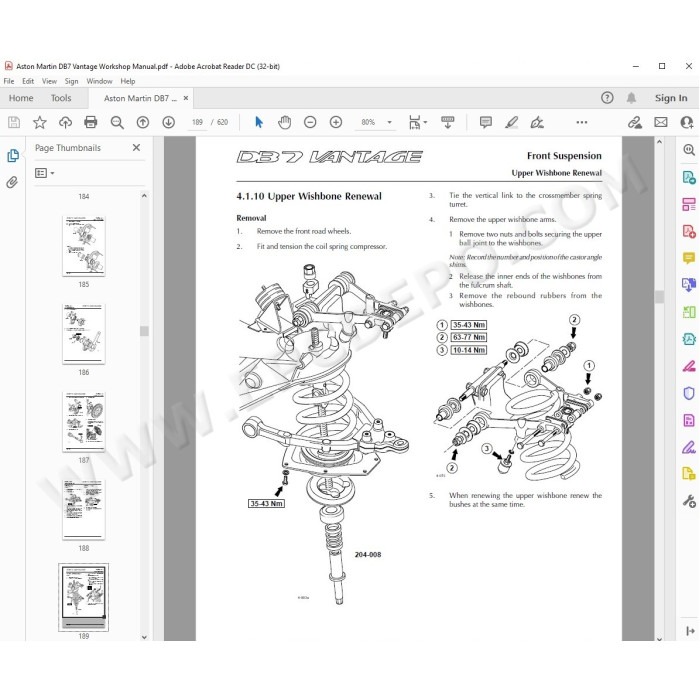700x700 pixels.
Task: Open the Help question mark icon
Action: [607, 98]
